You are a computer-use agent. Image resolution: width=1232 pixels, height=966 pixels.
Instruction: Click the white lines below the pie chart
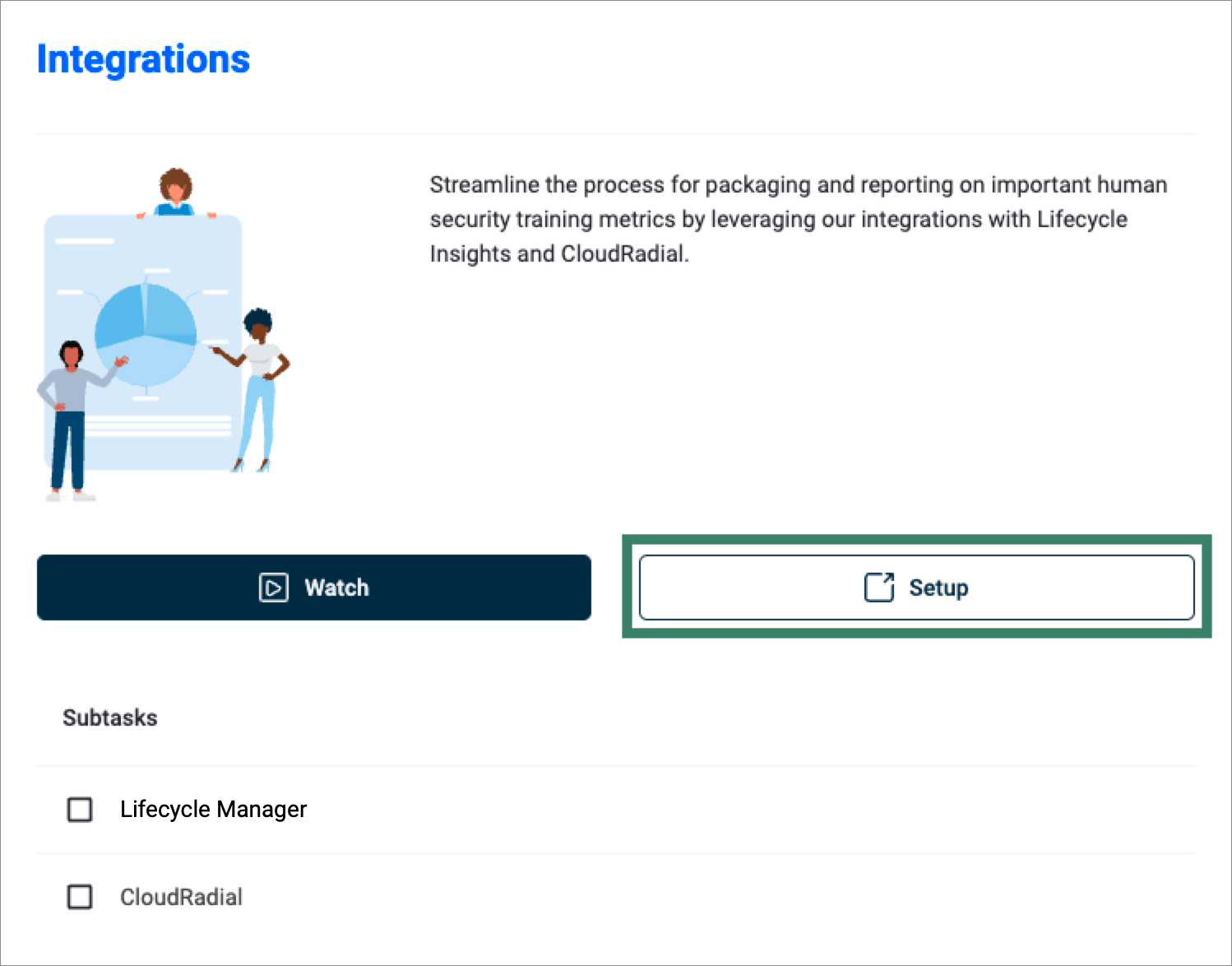[158, 425]
